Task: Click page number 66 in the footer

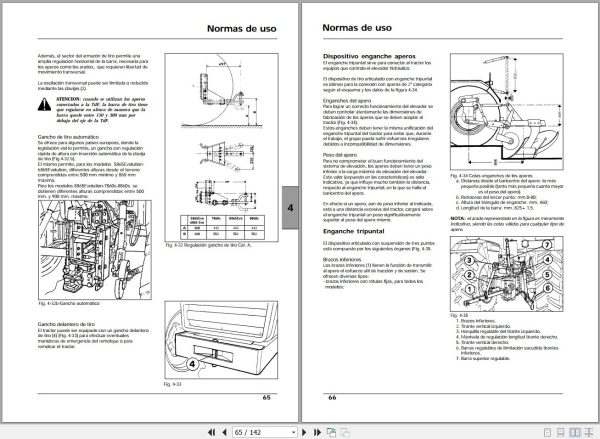Action: [332, 398]
